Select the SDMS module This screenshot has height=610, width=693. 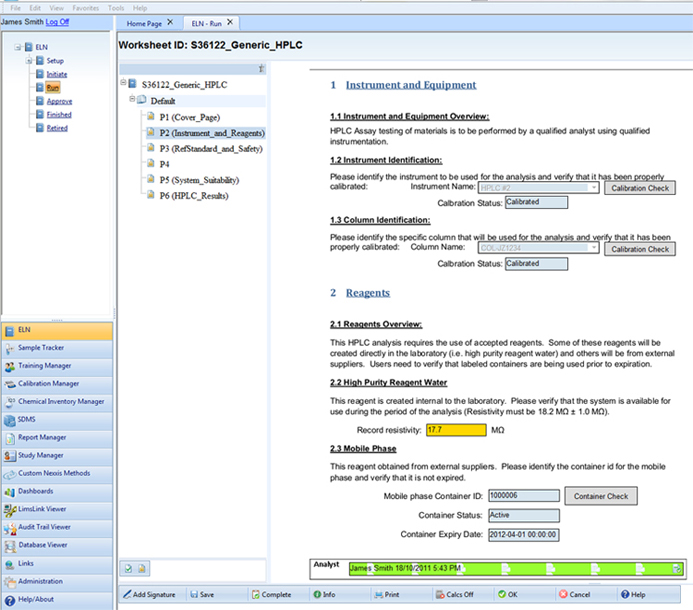click(57, 420)
